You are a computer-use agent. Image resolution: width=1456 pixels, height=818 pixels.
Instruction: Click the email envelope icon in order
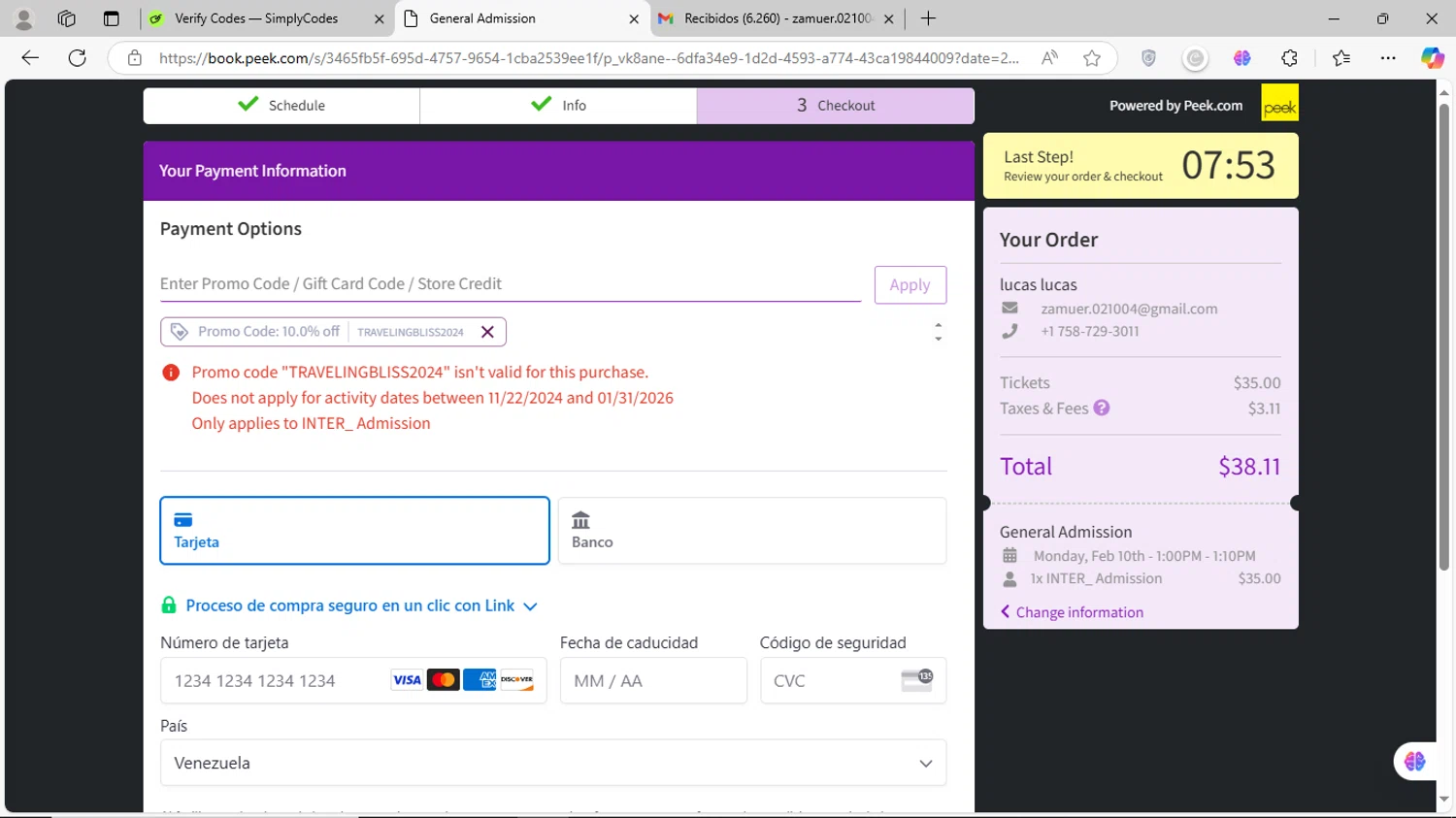click(x=1009, y=308)
